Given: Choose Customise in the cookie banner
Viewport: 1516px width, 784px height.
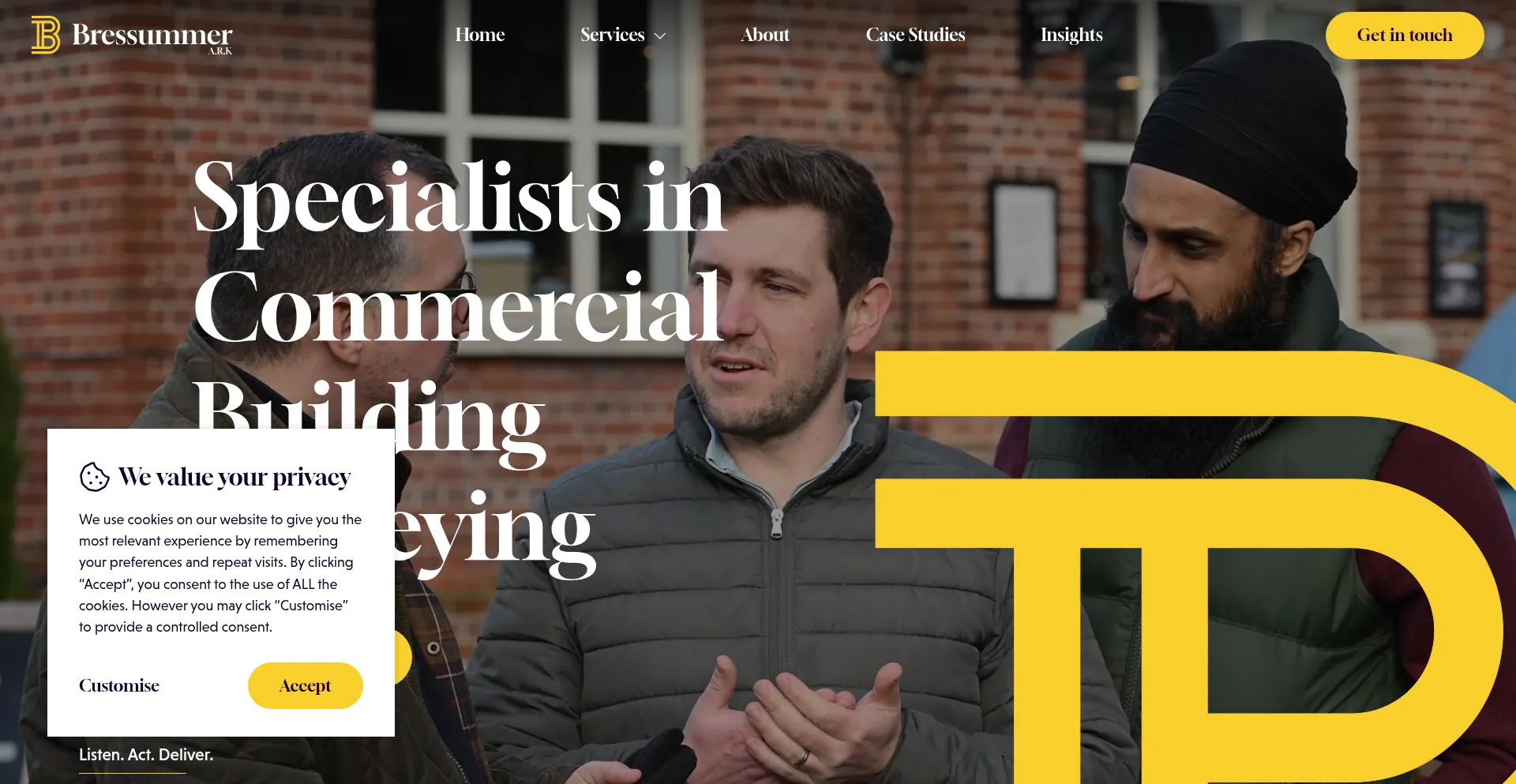Looking at the screenshot, I should click(x=119, y=685).
